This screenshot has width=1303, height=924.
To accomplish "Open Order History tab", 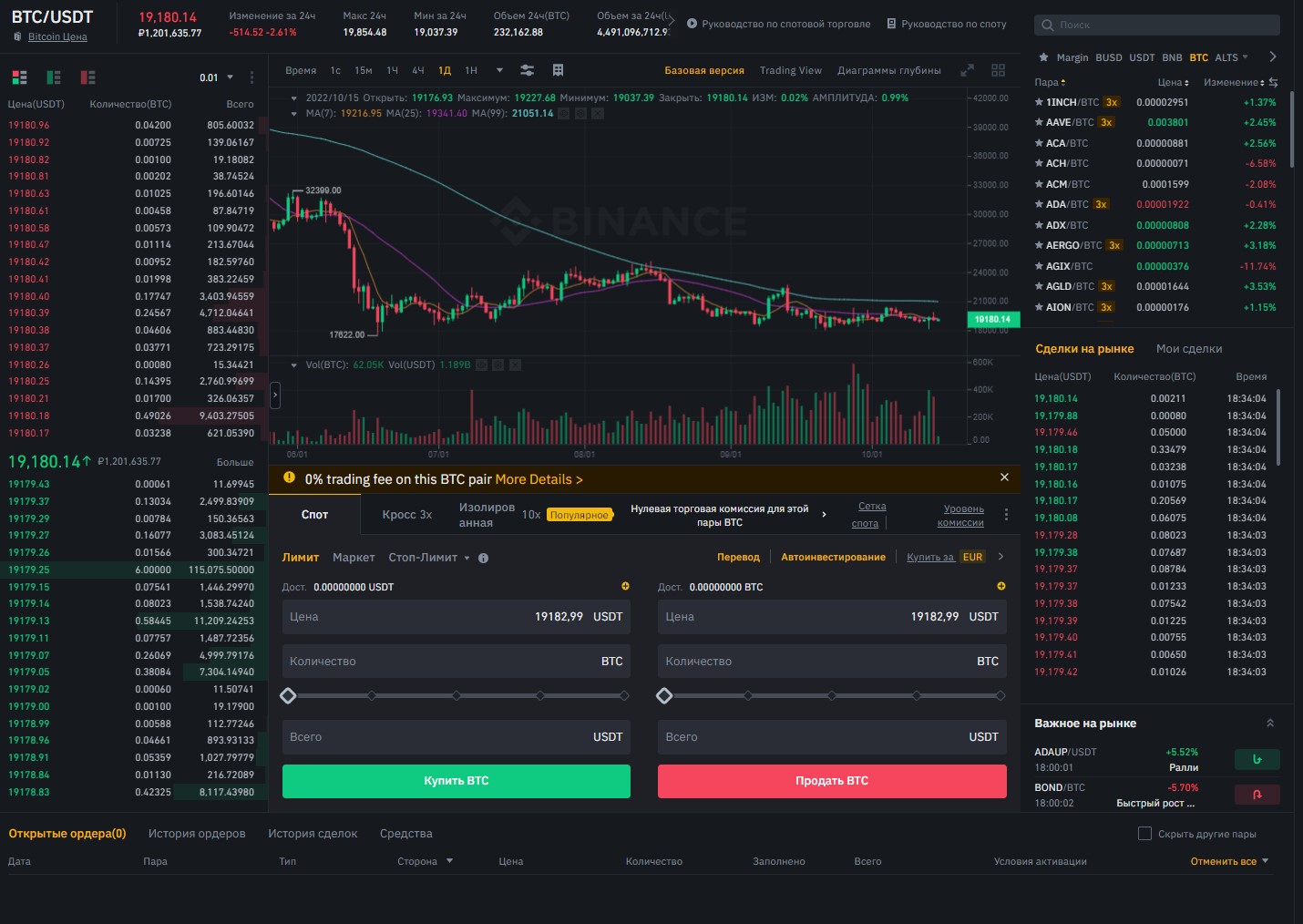I will [197, 834].
